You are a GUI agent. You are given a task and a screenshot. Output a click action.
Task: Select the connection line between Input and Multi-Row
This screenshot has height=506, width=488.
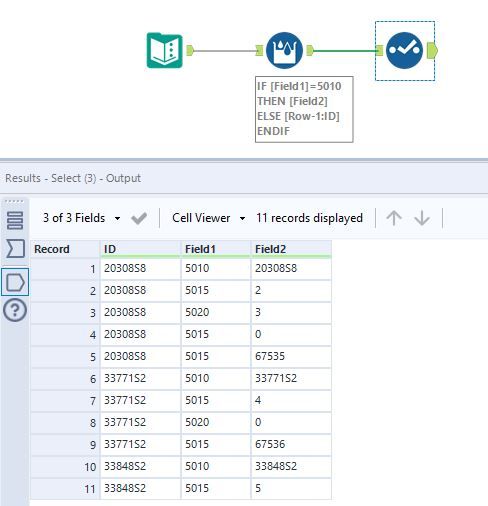point(225,51)
